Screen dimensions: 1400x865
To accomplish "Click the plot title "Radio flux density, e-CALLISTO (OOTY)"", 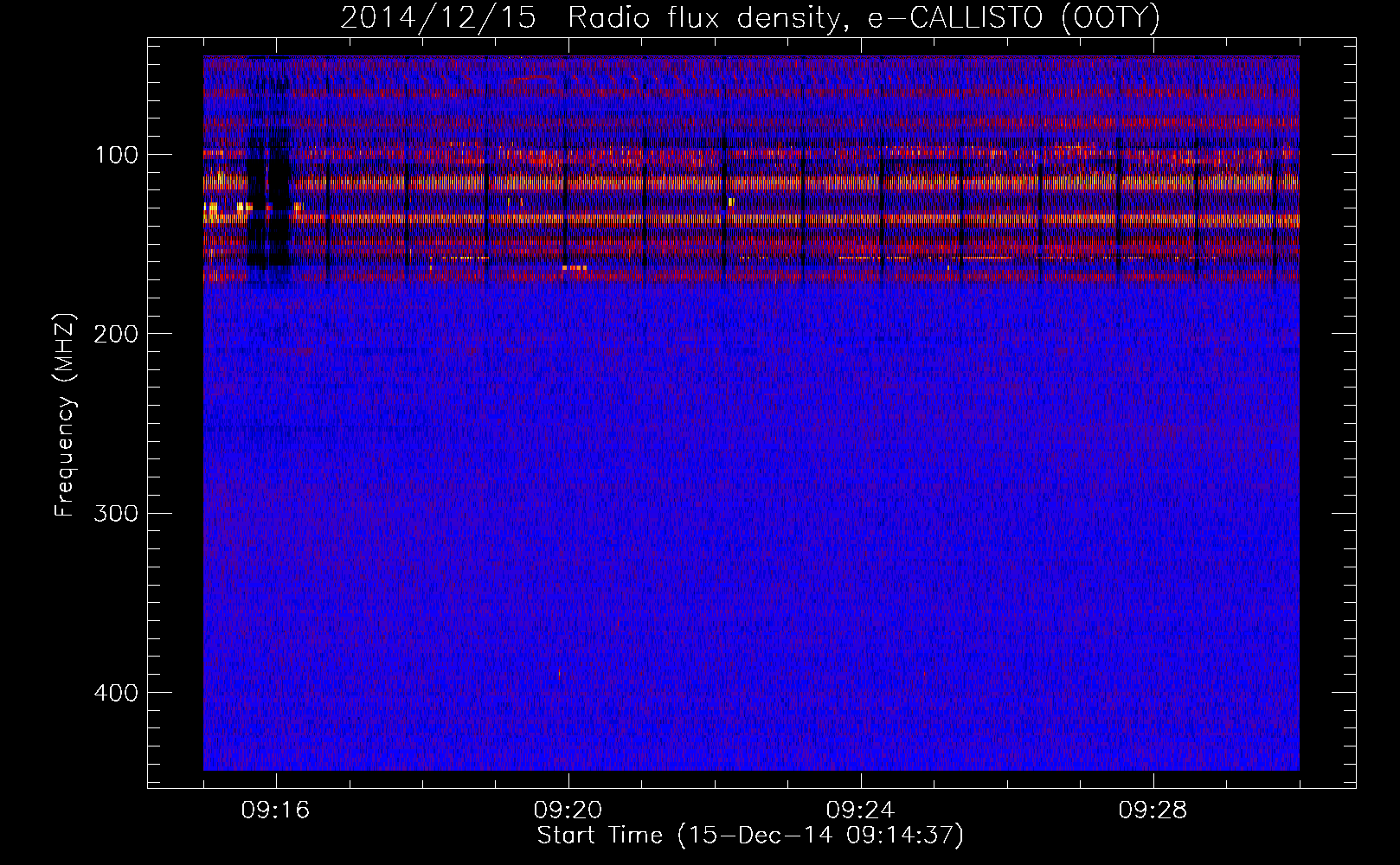I will tap(864, 17).
